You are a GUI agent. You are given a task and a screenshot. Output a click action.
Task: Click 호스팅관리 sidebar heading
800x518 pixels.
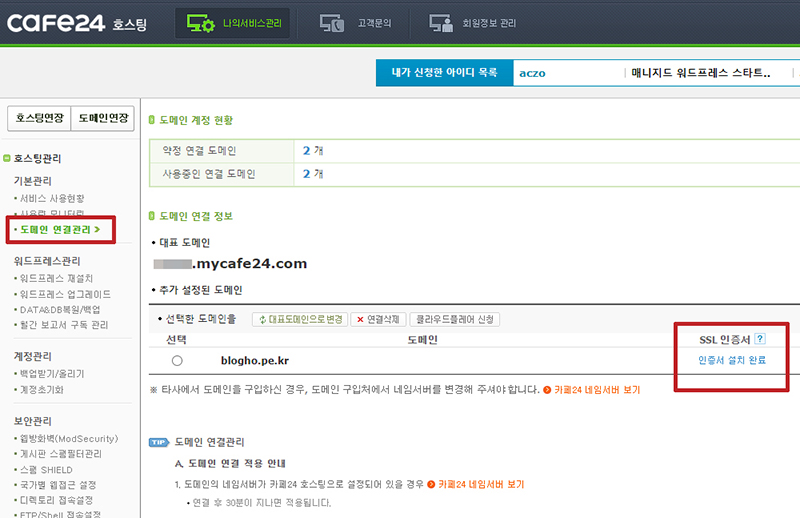(37, 159)
